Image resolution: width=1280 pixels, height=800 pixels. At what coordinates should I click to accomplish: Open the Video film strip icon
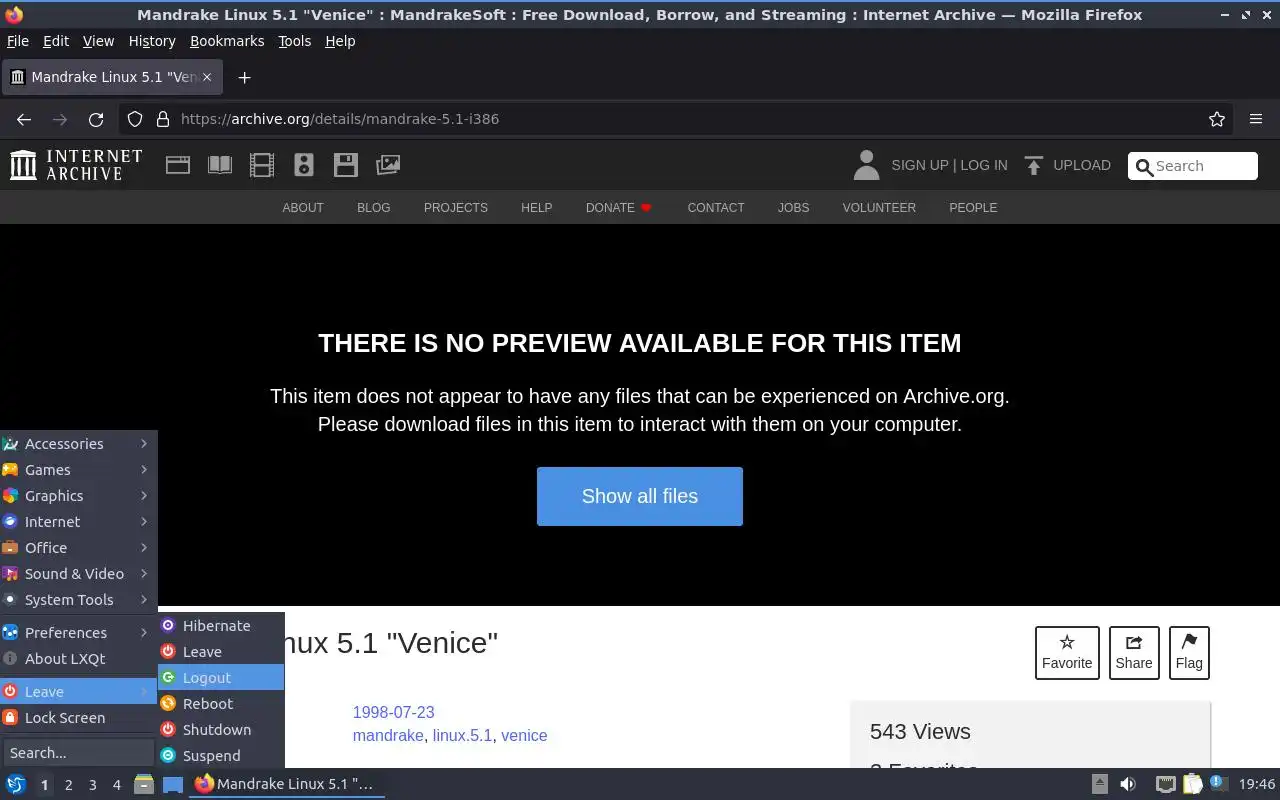[x=262, y=165]
